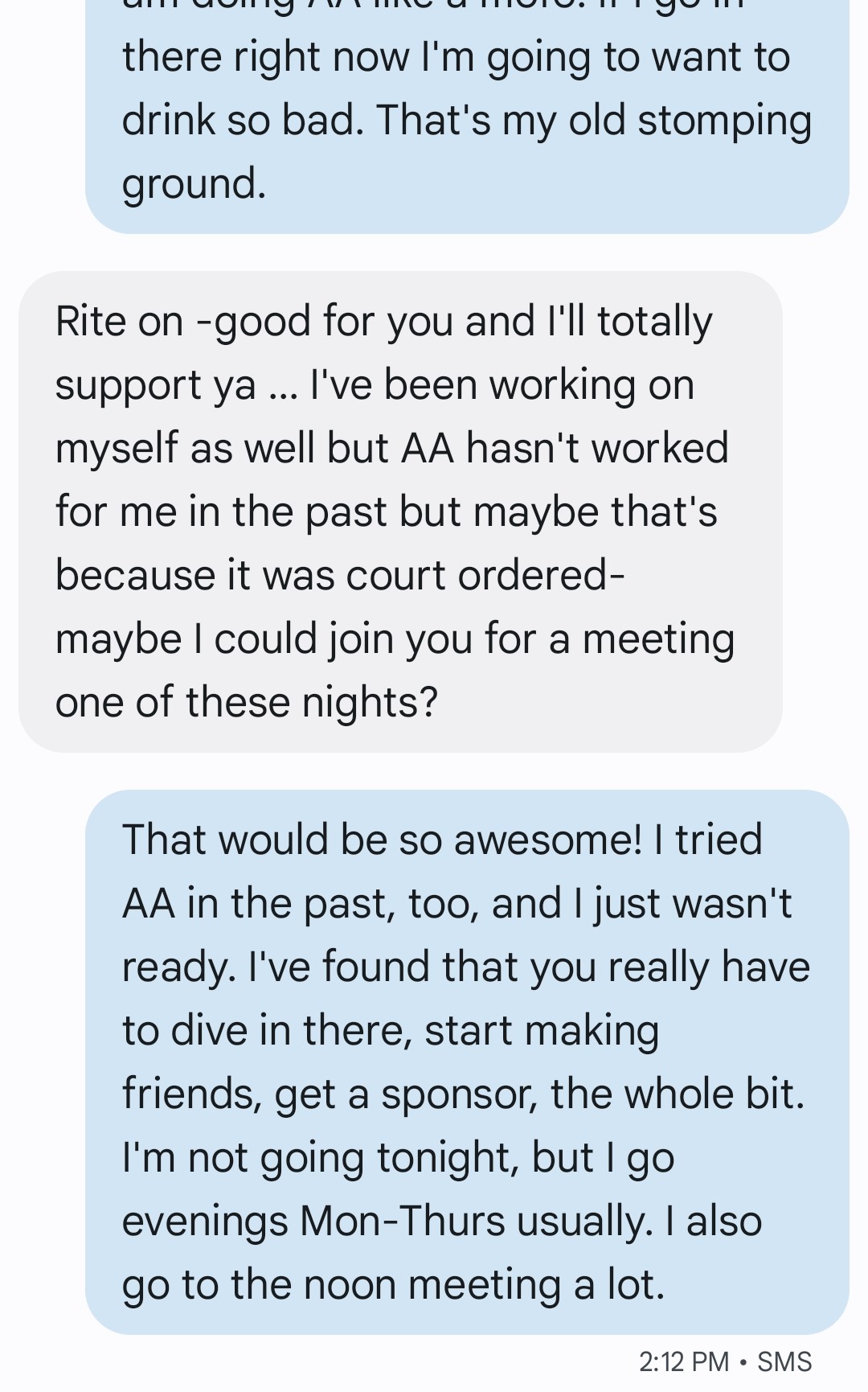Screen dimensions: 868x1392
Task: Click "court ordered-" in the gray message
Action: tap(485, 576)
